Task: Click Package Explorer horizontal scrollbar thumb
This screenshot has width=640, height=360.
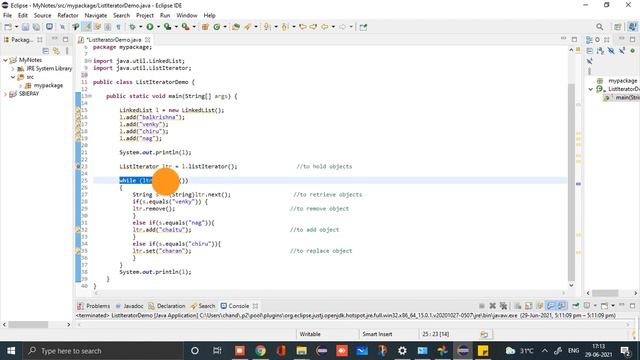Action: 28,324
